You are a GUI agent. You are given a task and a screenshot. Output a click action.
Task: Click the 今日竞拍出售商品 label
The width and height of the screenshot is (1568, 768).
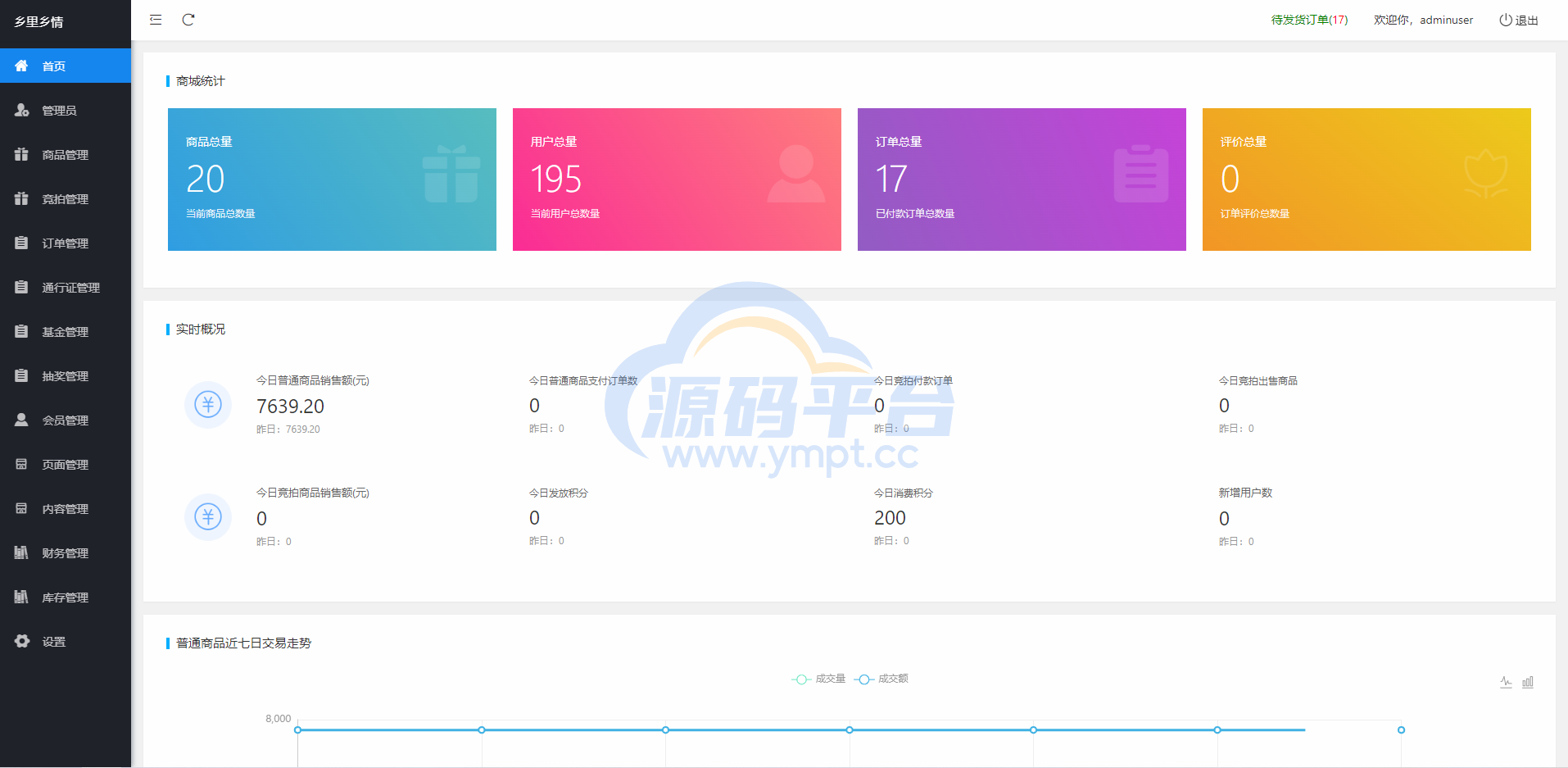coord(1258,380)
